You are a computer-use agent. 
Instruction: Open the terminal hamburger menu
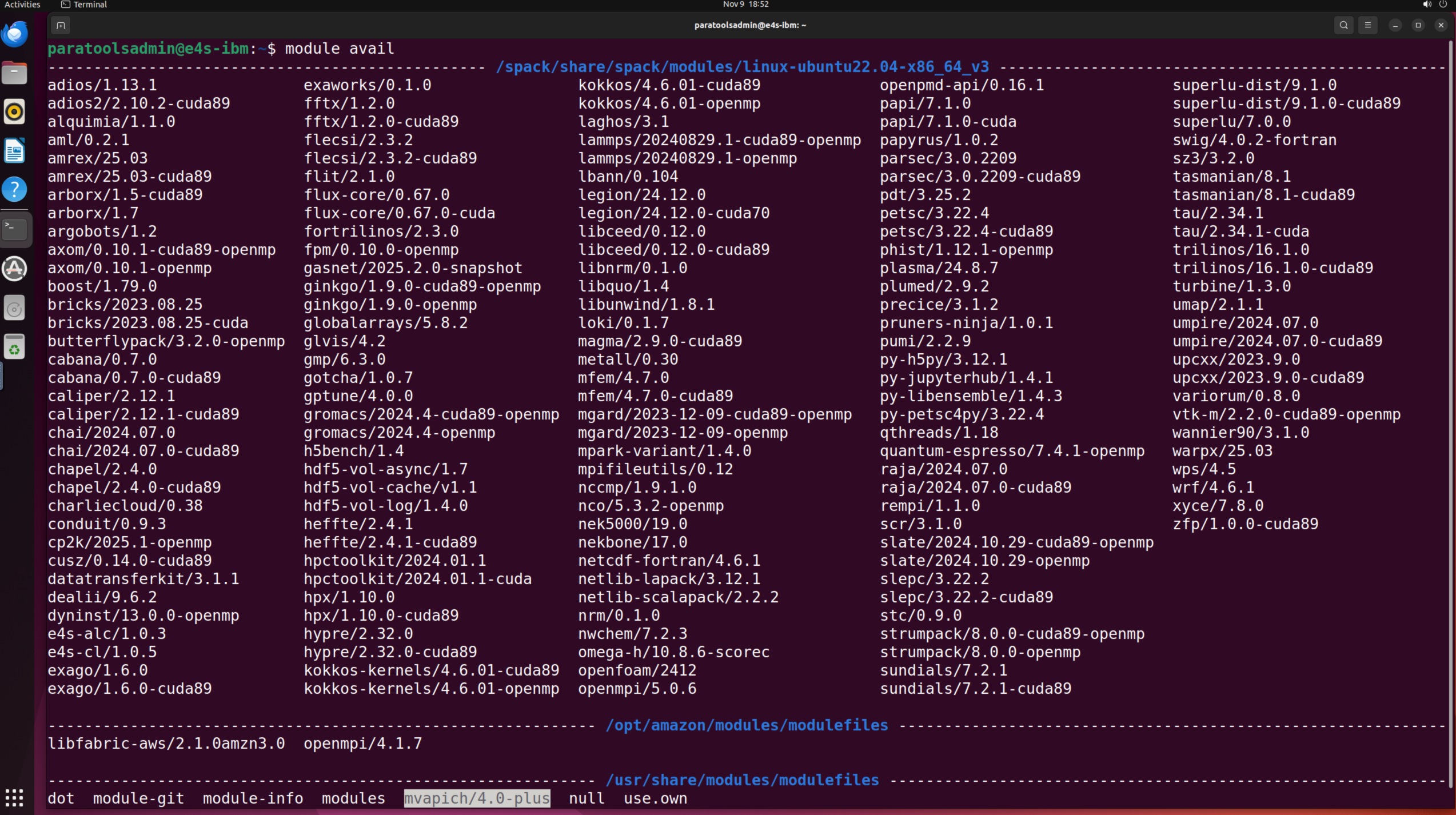(1368, 25)
